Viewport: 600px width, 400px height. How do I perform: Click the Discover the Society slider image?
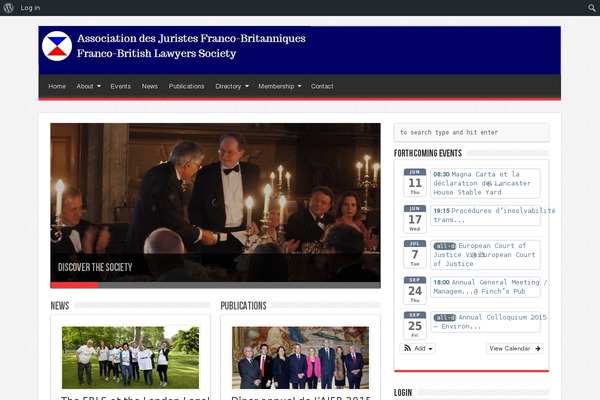(x=215, y=202)
